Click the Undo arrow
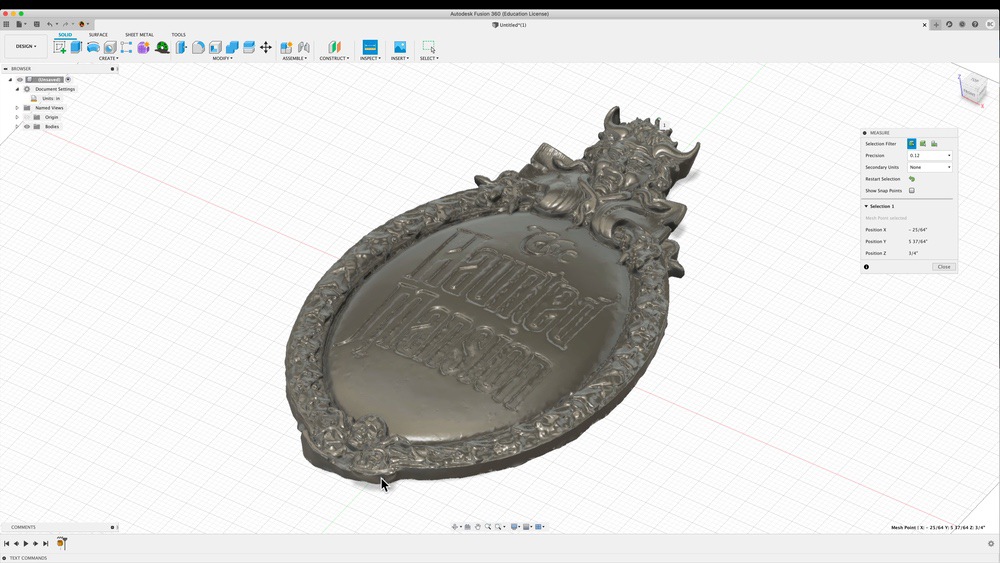 (49, 24)
